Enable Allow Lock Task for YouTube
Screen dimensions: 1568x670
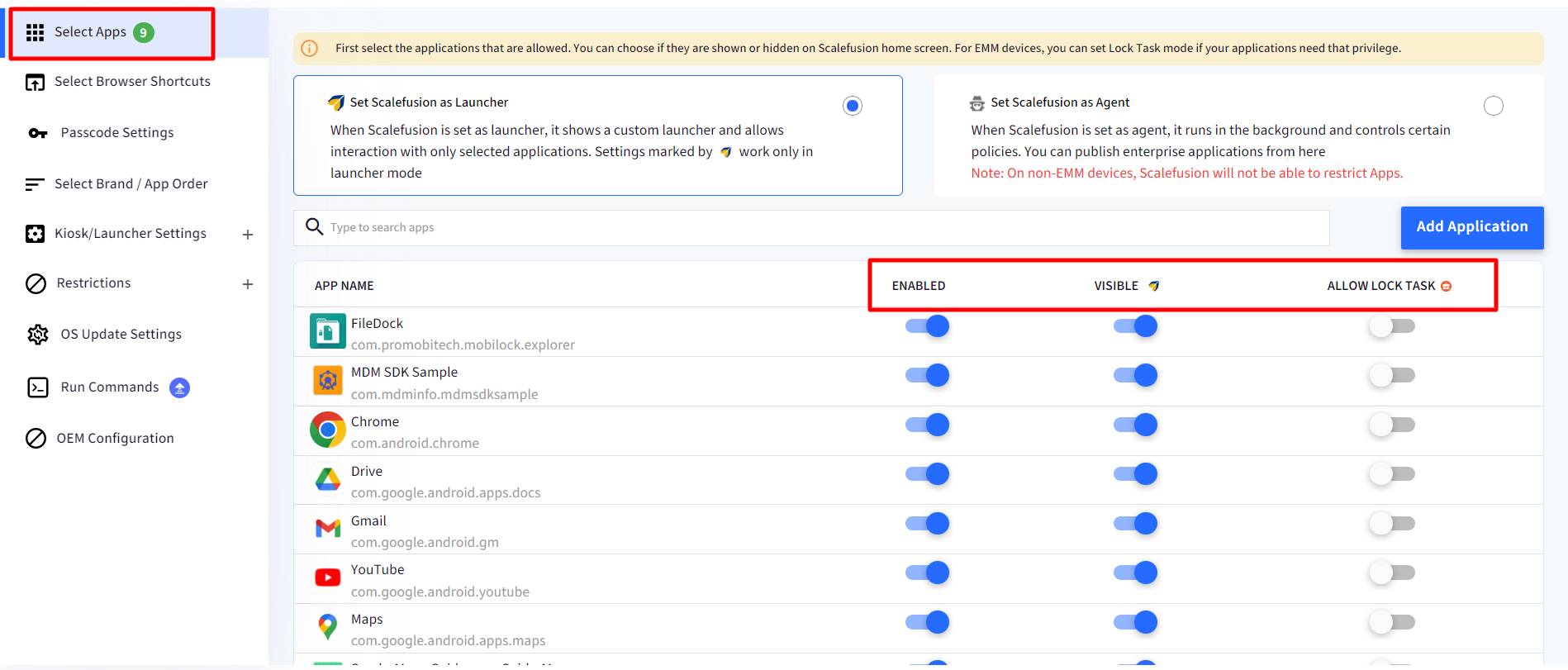1392,573
